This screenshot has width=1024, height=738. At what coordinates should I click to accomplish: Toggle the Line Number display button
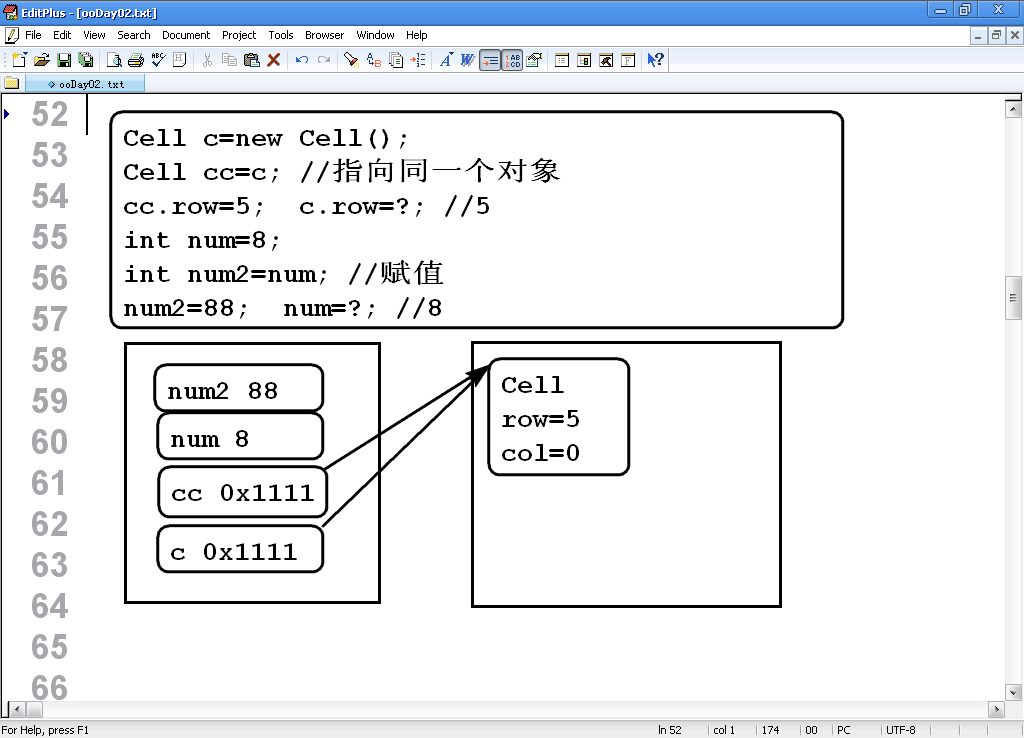pos(512,60)
